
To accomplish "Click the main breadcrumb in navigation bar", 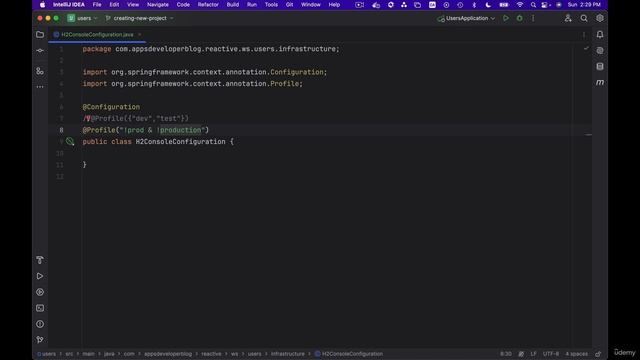I will pyautogui.click(x=89, y=354).
